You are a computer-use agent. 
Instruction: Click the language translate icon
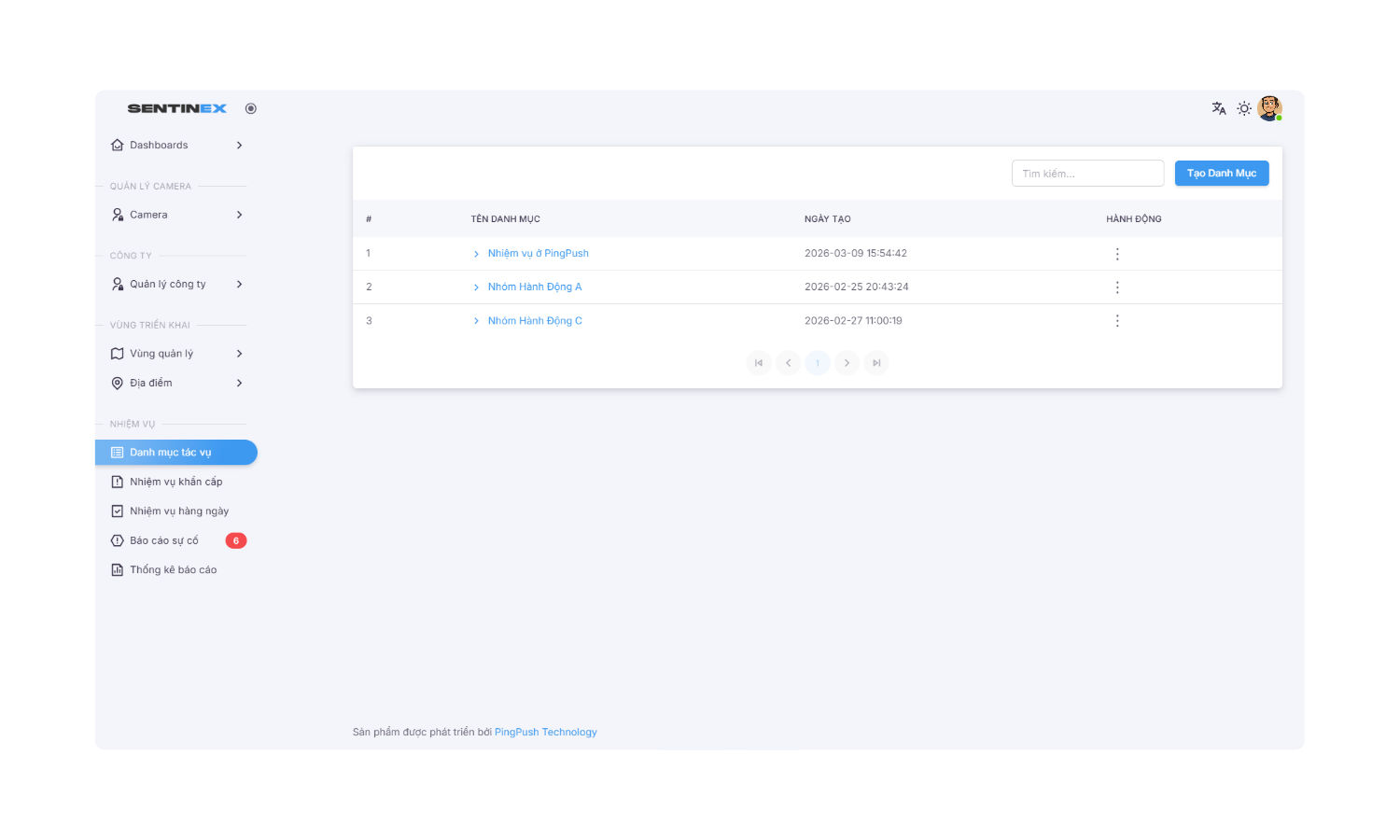[x=1219, y=108]
